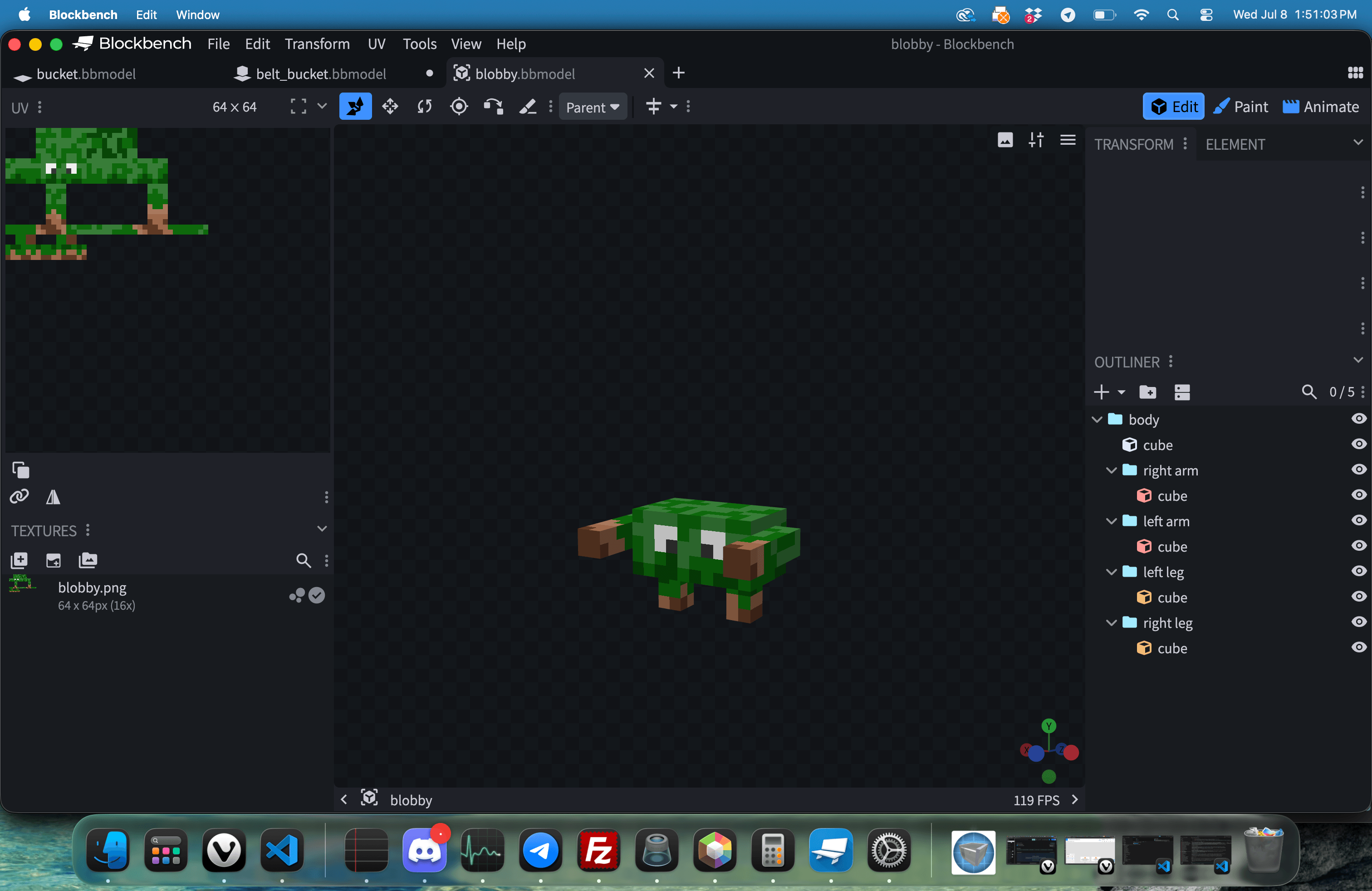Select the Seam tool pencil icon

[528, 107]
